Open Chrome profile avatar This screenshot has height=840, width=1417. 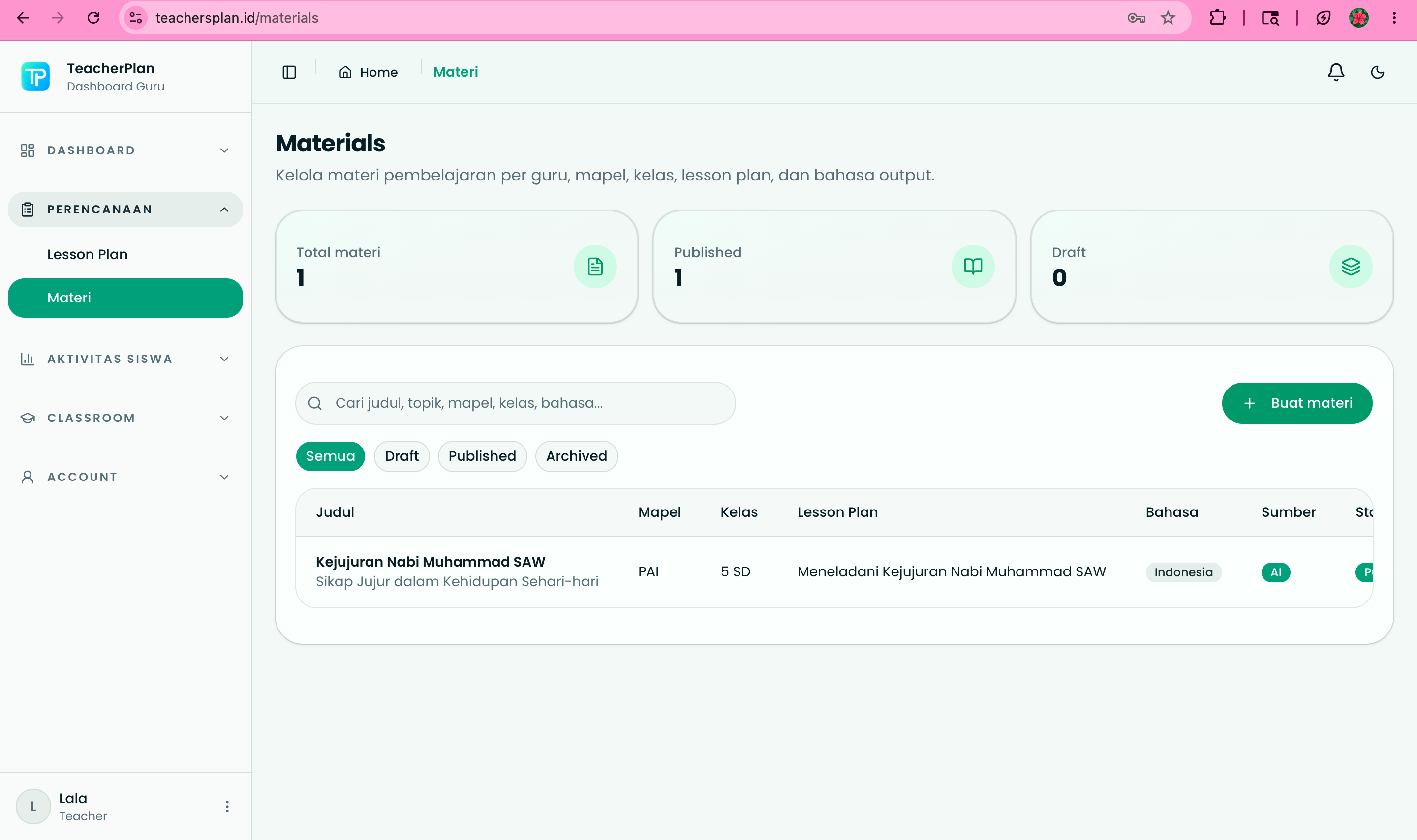point(1358,18)
